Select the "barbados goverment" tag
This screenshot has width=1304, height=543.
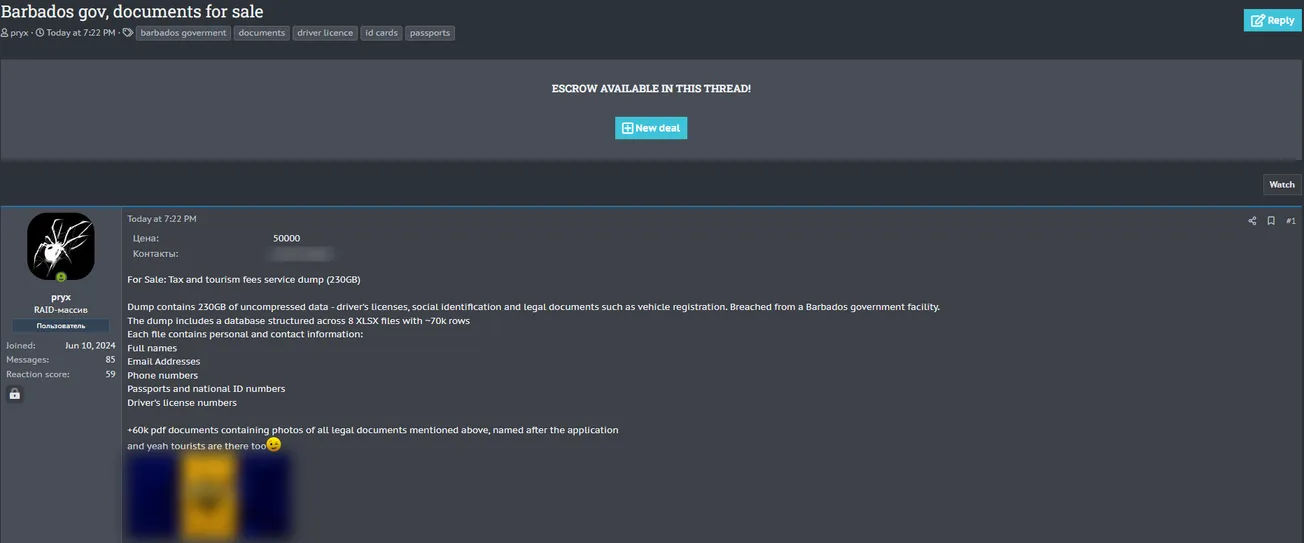coord(183,33)
